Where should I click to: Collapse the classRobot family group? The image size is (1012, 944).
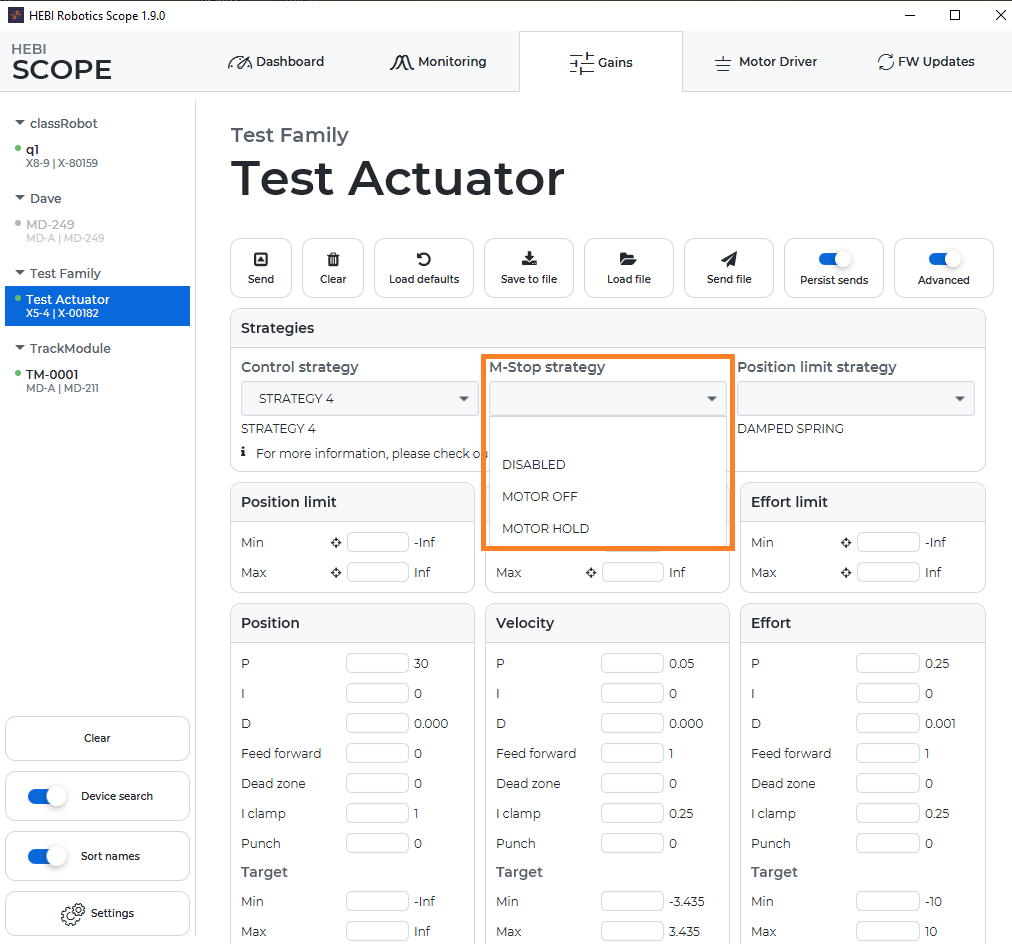[20, 124]
